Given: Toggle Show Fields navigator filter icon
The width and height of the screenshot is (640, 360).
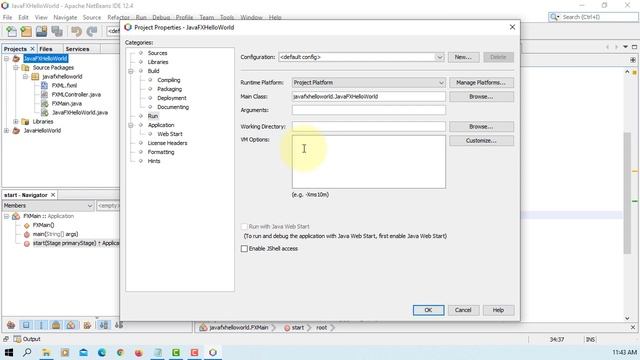Looking at the screenshot, I should (26, 325).
